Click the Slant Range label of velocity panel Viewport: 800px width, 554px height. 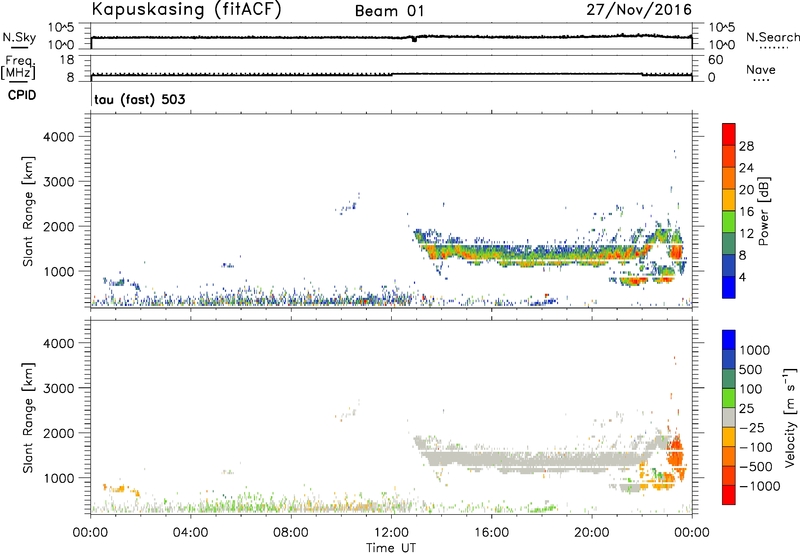pyautogui.click(x=28, y=418)
